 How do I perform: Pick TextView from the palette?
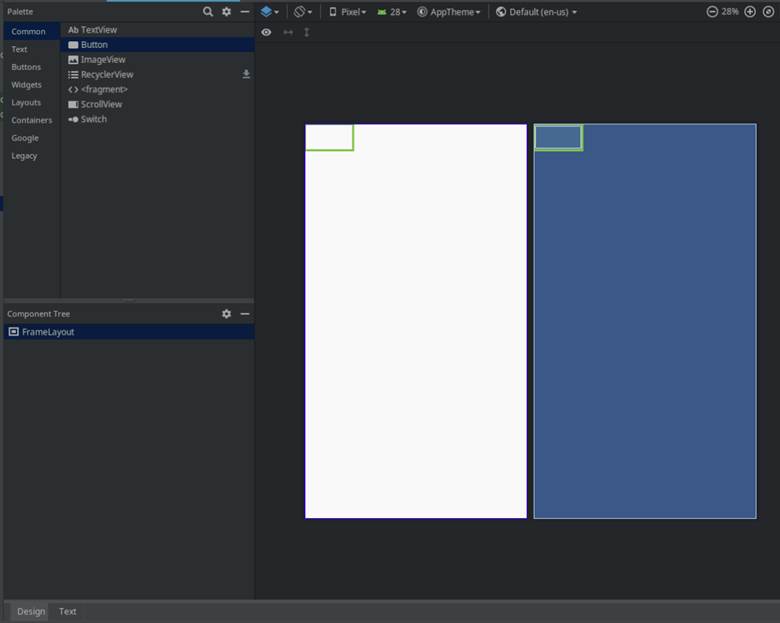pos(157,30)
